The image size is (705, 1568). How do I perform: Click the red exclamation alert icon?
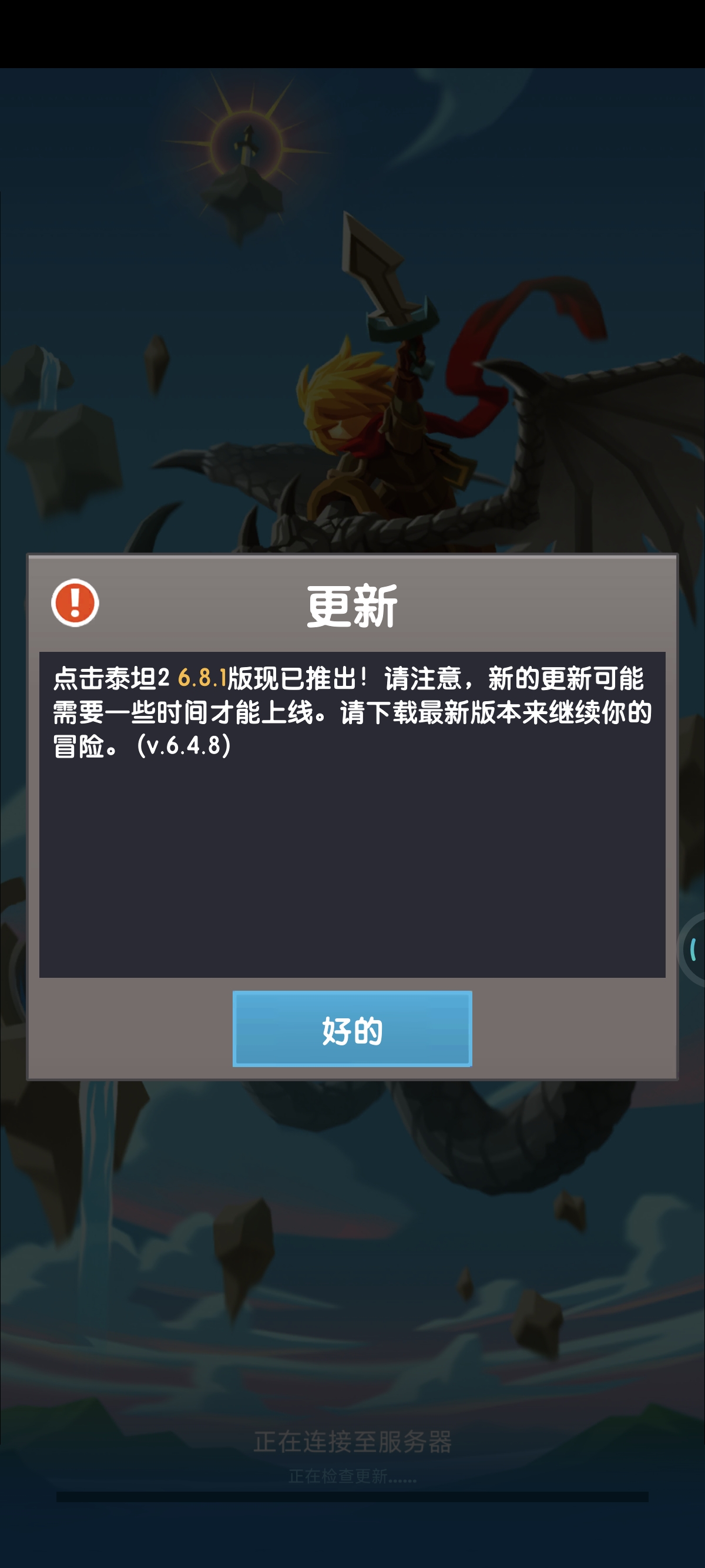75,603
